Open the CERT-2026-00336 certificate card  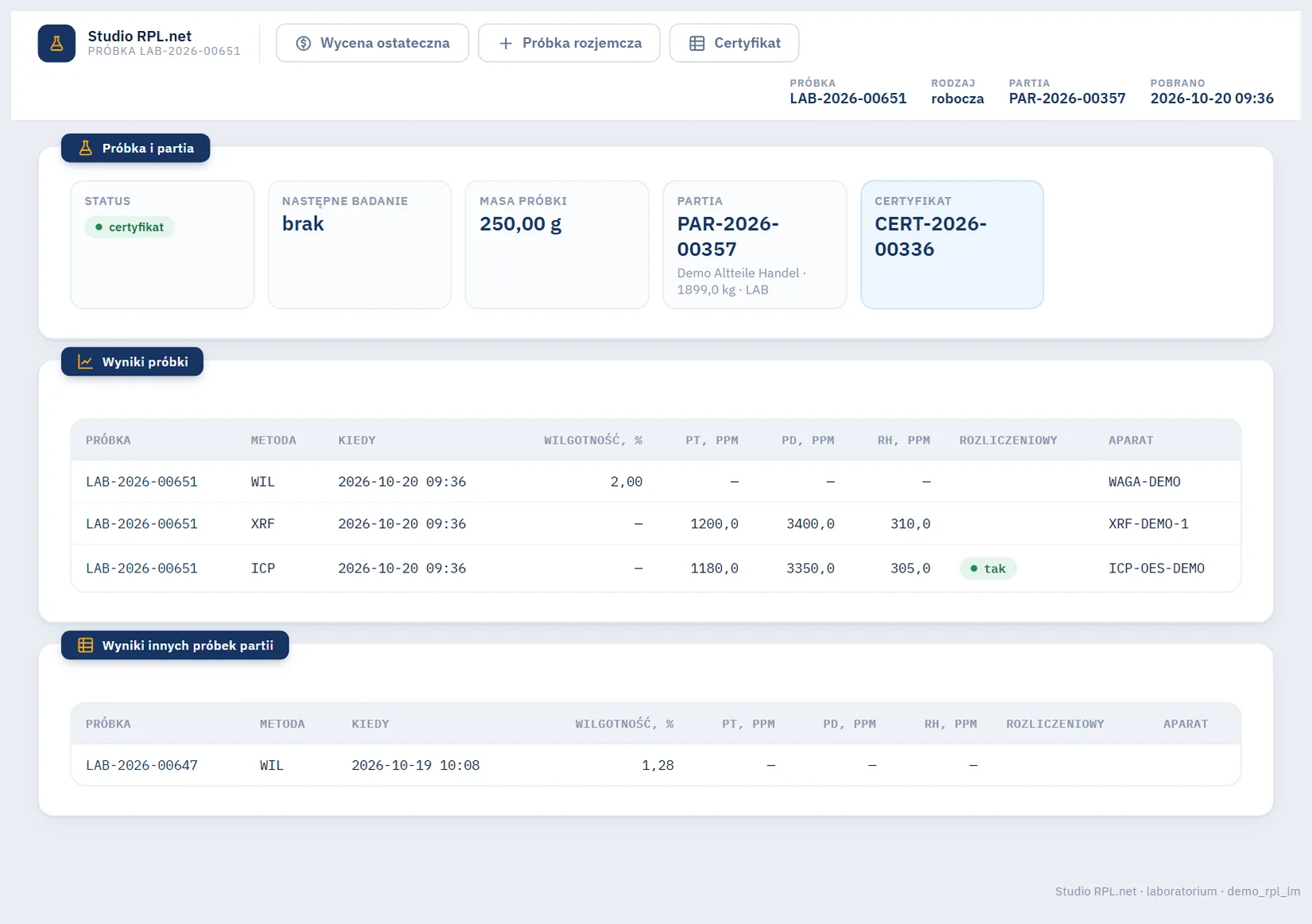[952, 245]
